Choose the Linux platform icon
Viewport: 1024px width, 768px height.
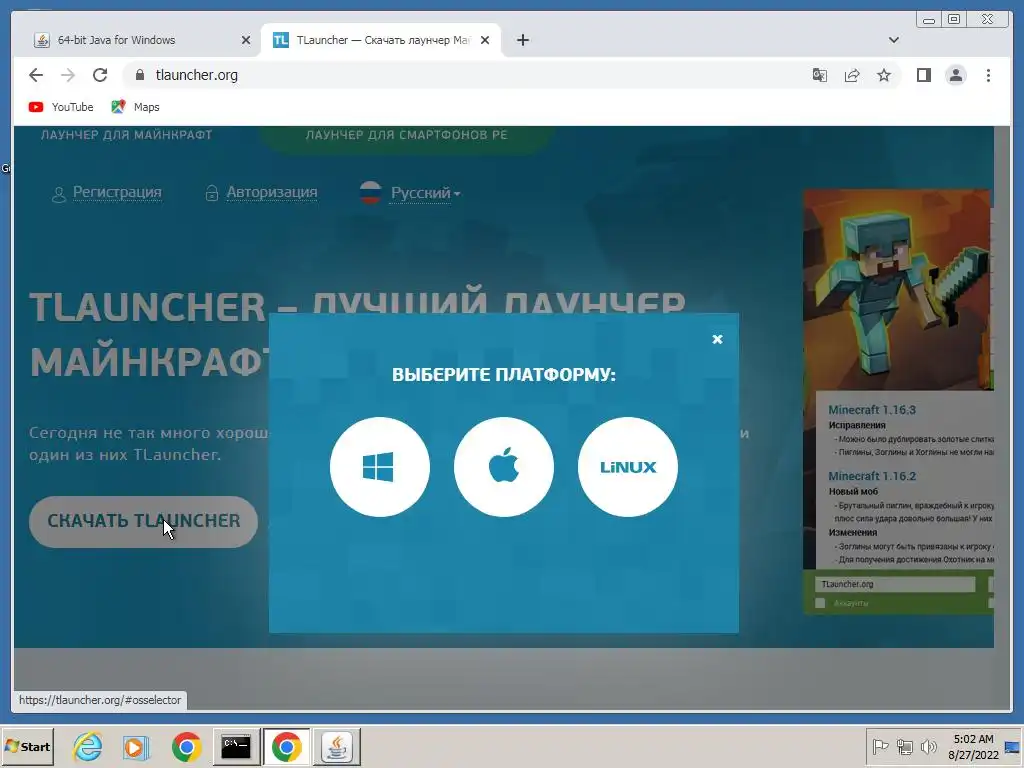[x=628, y=467]
